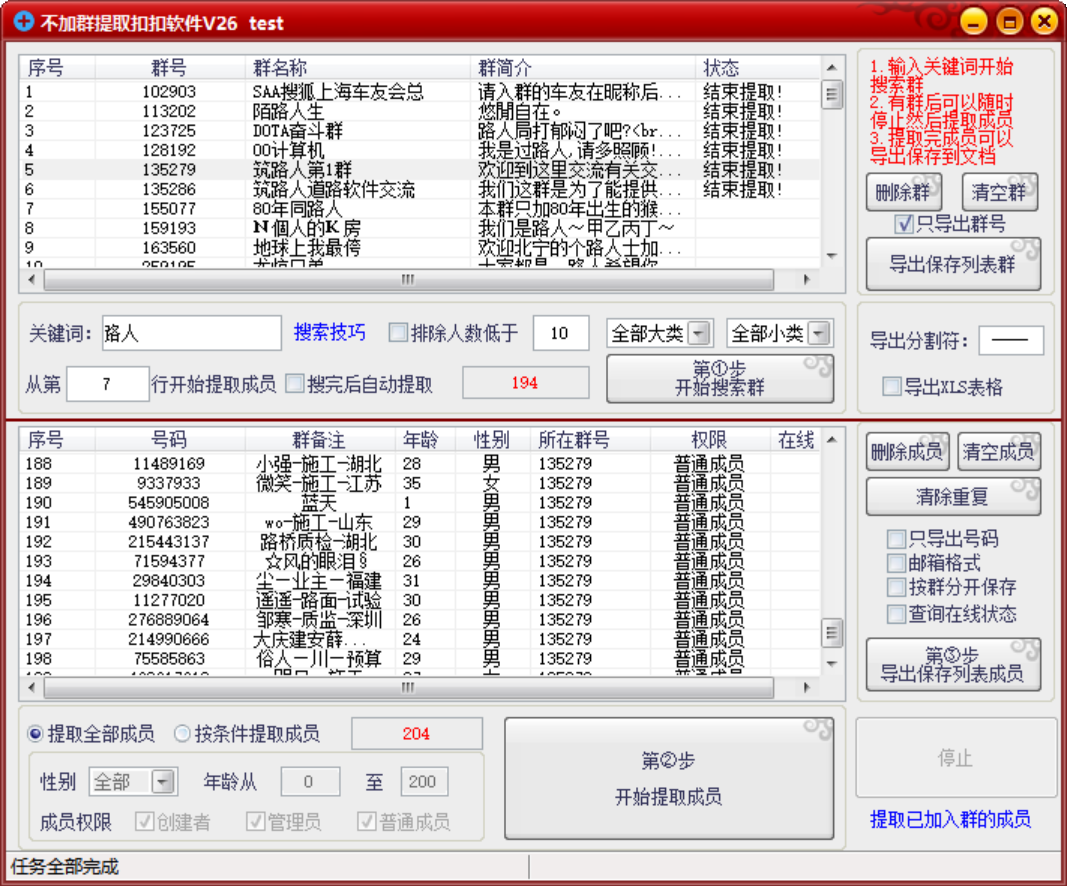Sort member list by 权限 column header

coord(710,440)
